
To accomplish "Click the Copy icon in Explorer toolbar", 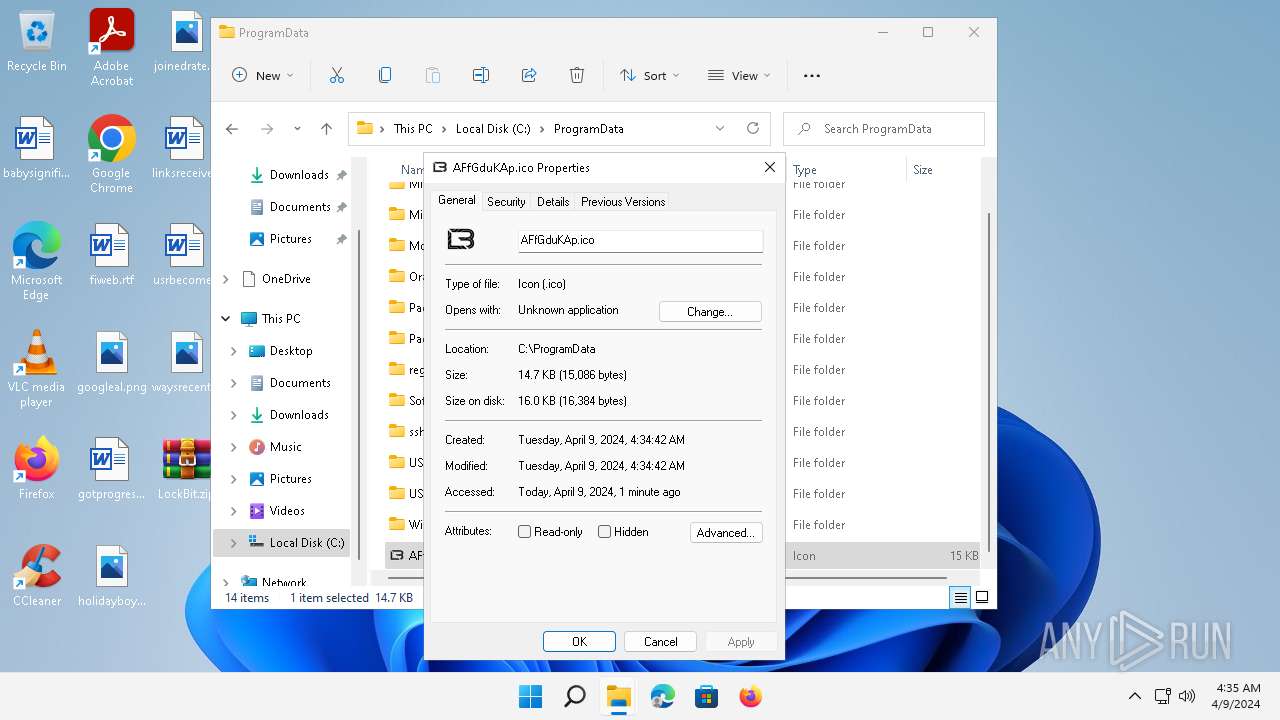I will (385, 75).
